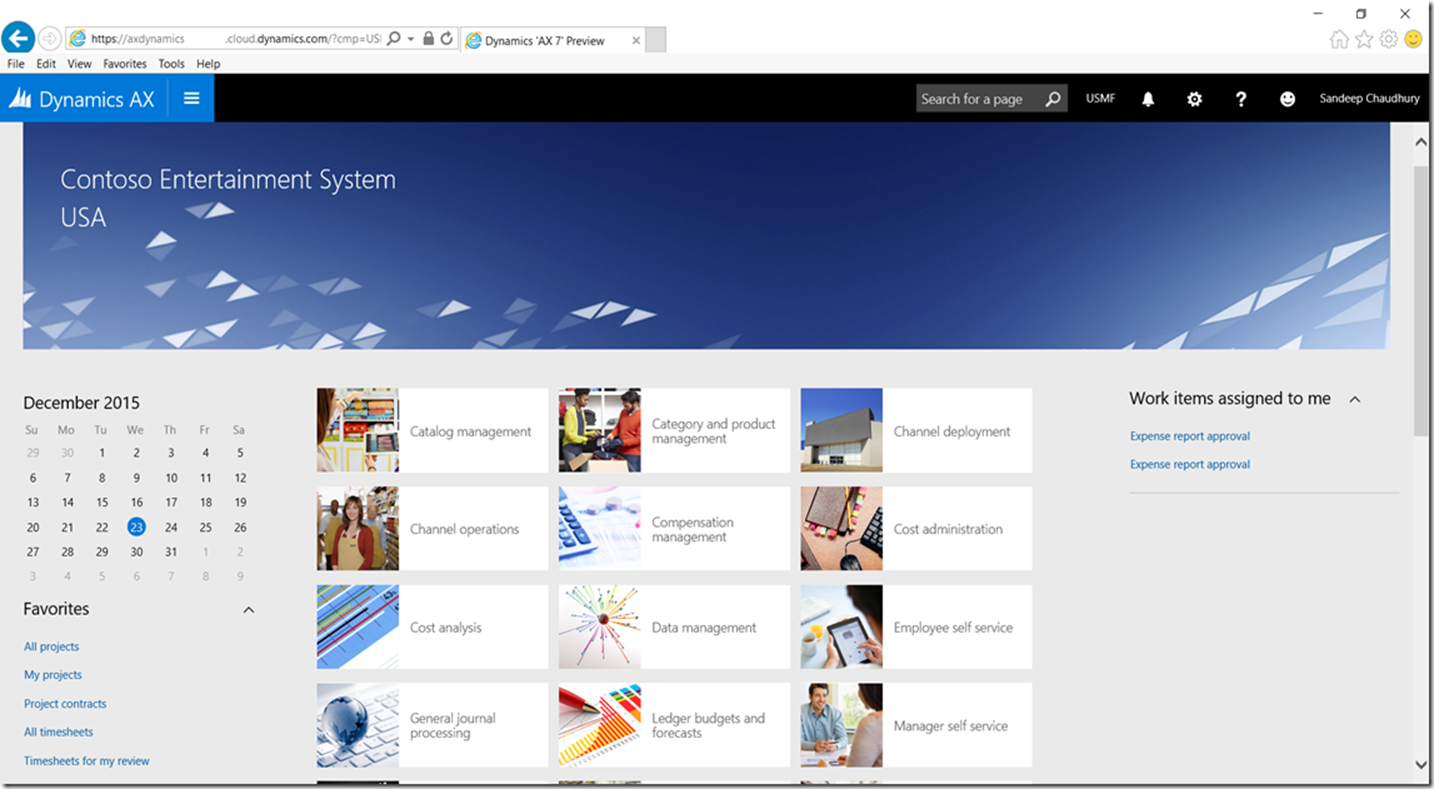
Task: Click the feedback smiley in the black bar
Action: 1287,99
